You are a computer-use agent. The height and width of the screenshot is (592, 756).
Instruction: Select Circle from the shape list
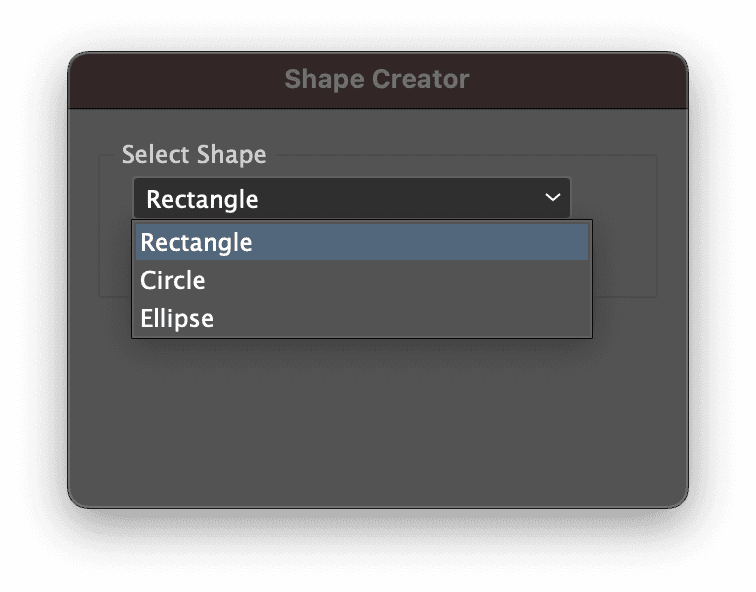point(362,280)
